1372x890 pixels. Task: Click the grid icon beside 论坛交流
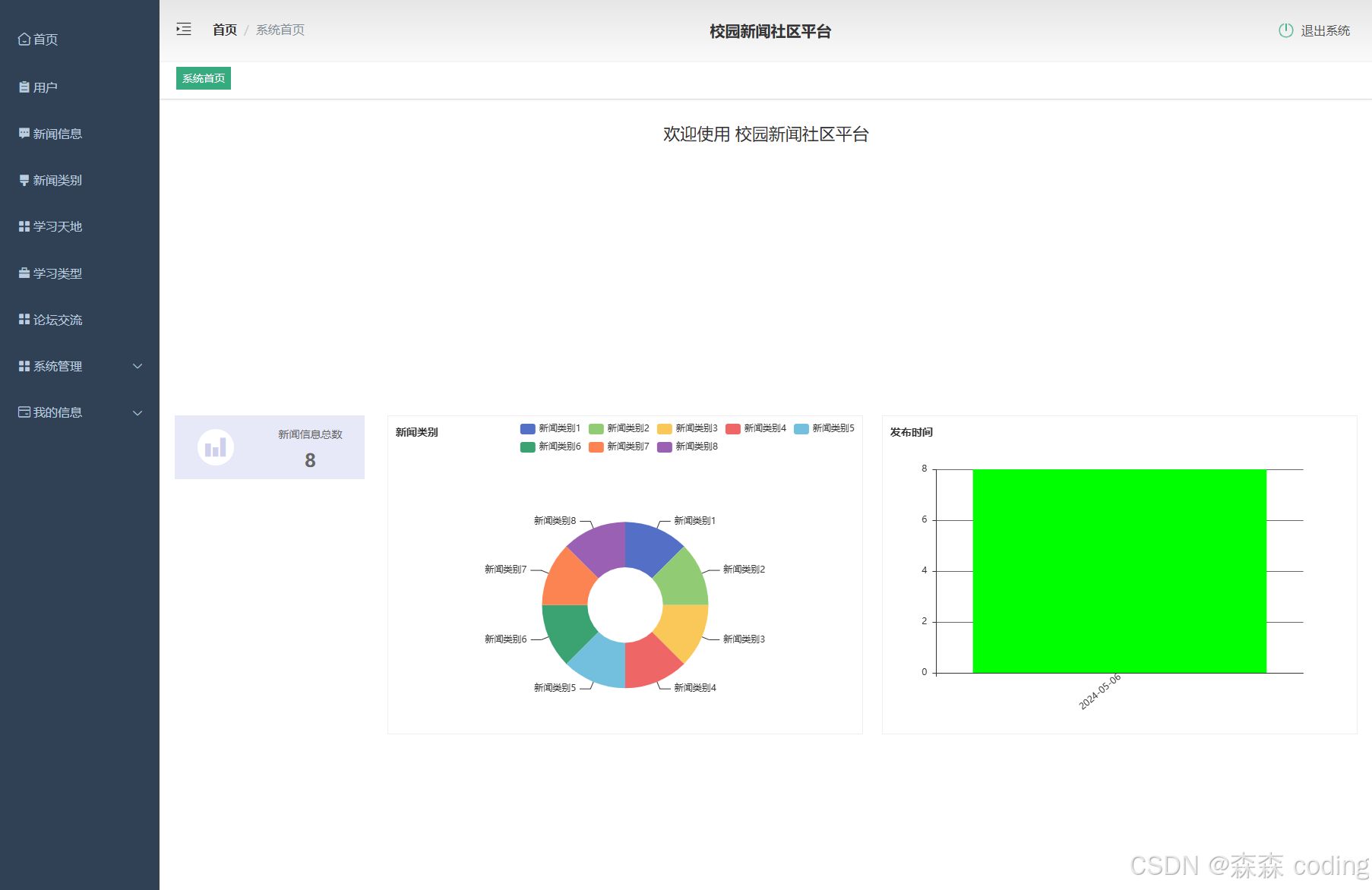point(24,320)
